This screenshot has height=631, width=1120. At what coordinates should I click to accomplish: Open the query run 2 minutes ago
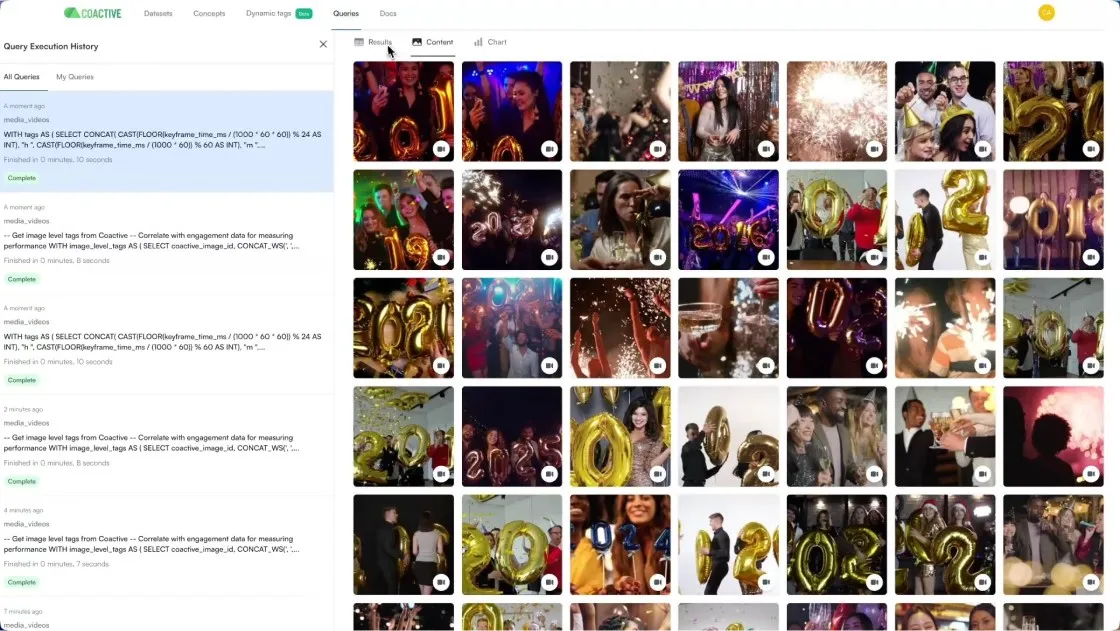tap(166, 444)
